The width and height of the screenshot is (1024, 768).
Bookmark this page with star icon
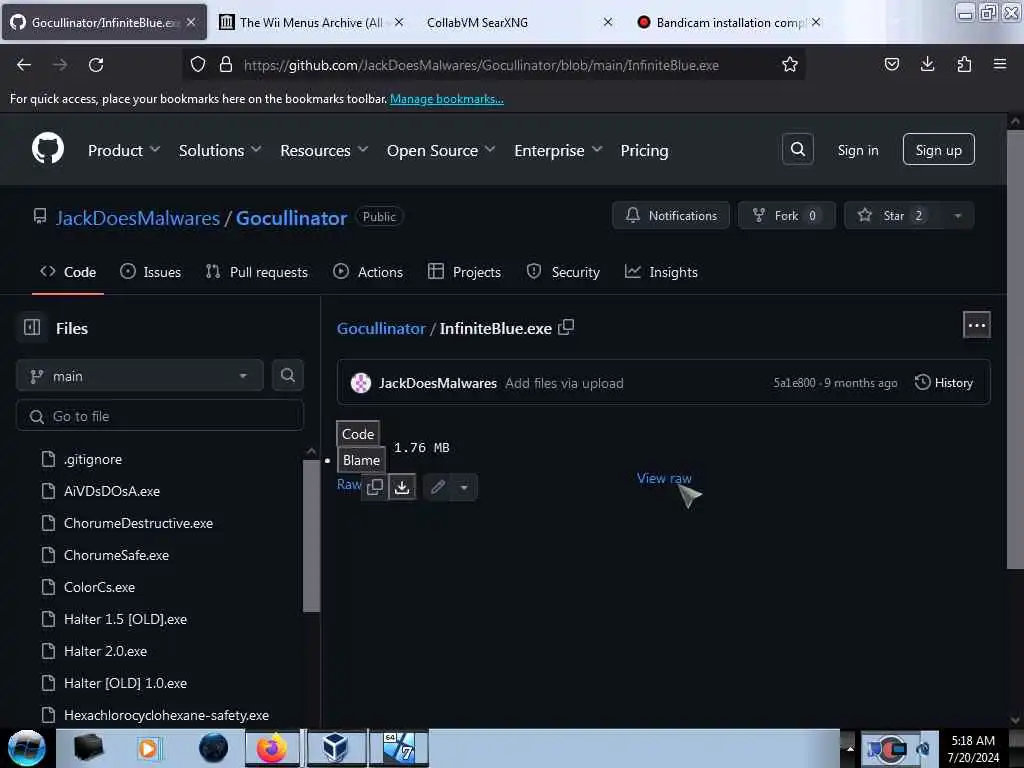click(790, 65)
